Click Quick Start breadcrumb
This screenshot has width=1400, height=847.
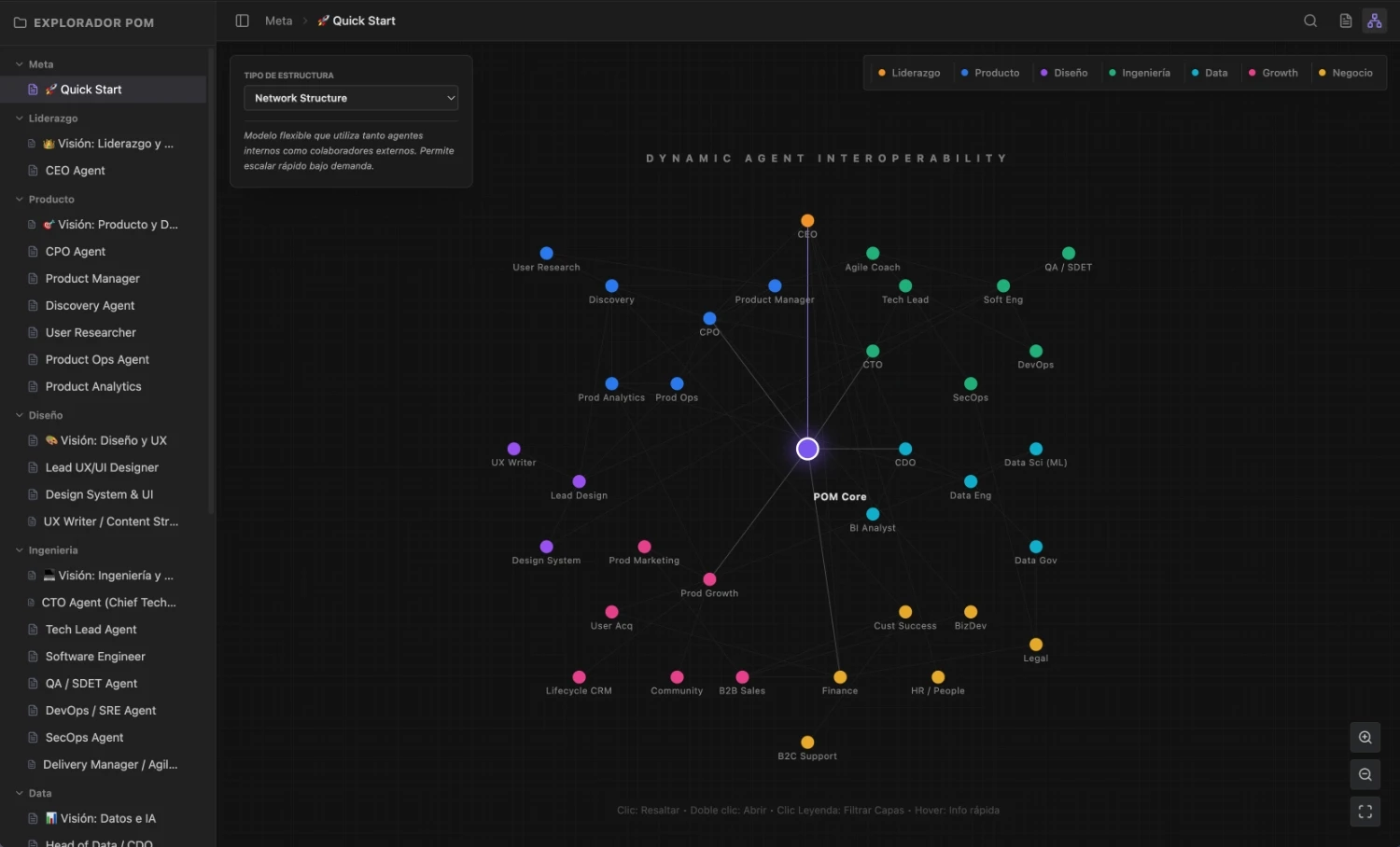coord(357,21)
